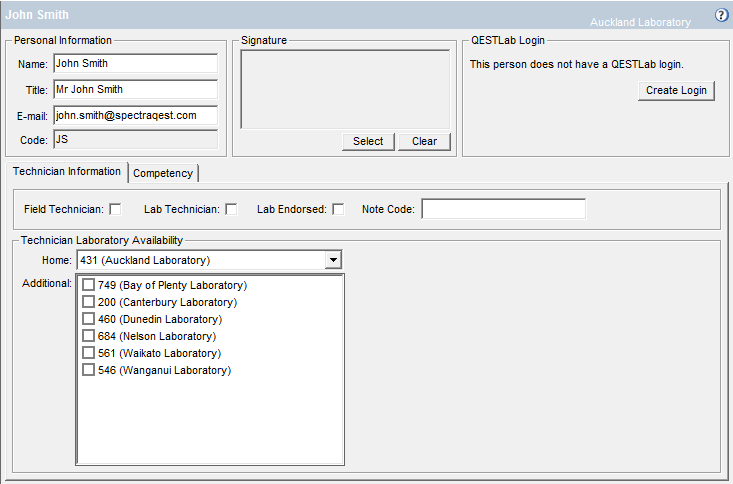Select 200 Canterbury Laboratory checkbox
Viewport: 733px width, 484px height.
tap(88, 302)
